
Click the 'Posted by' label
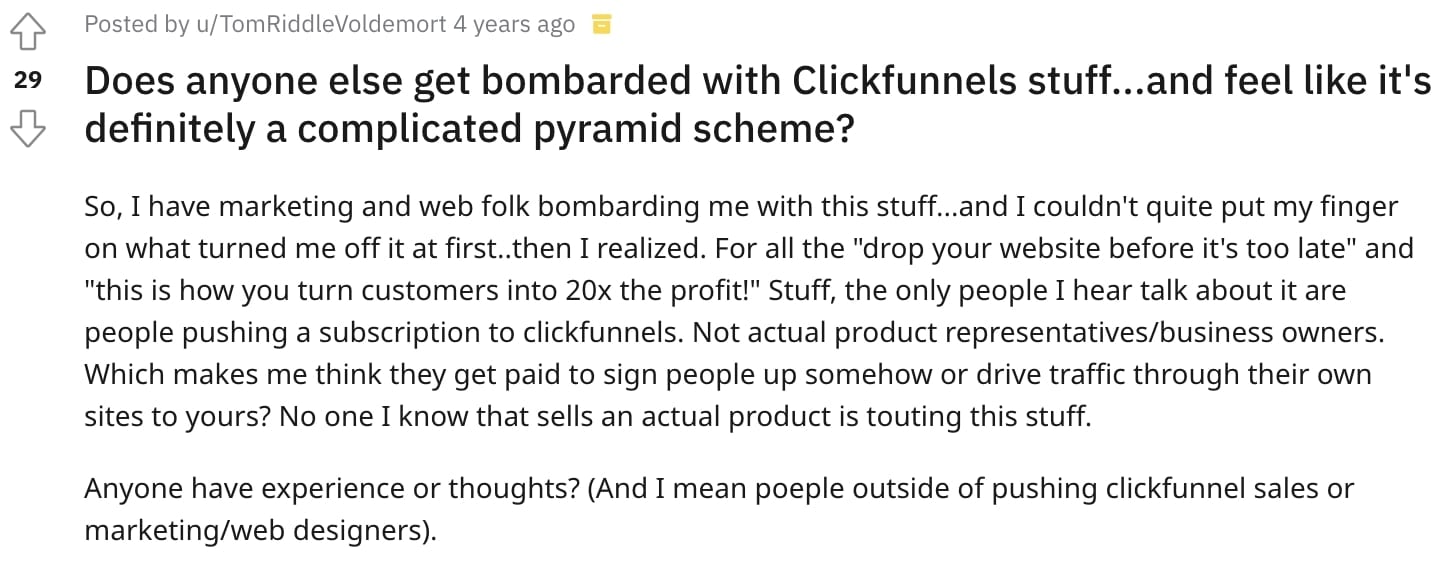(x=136, y=24)
